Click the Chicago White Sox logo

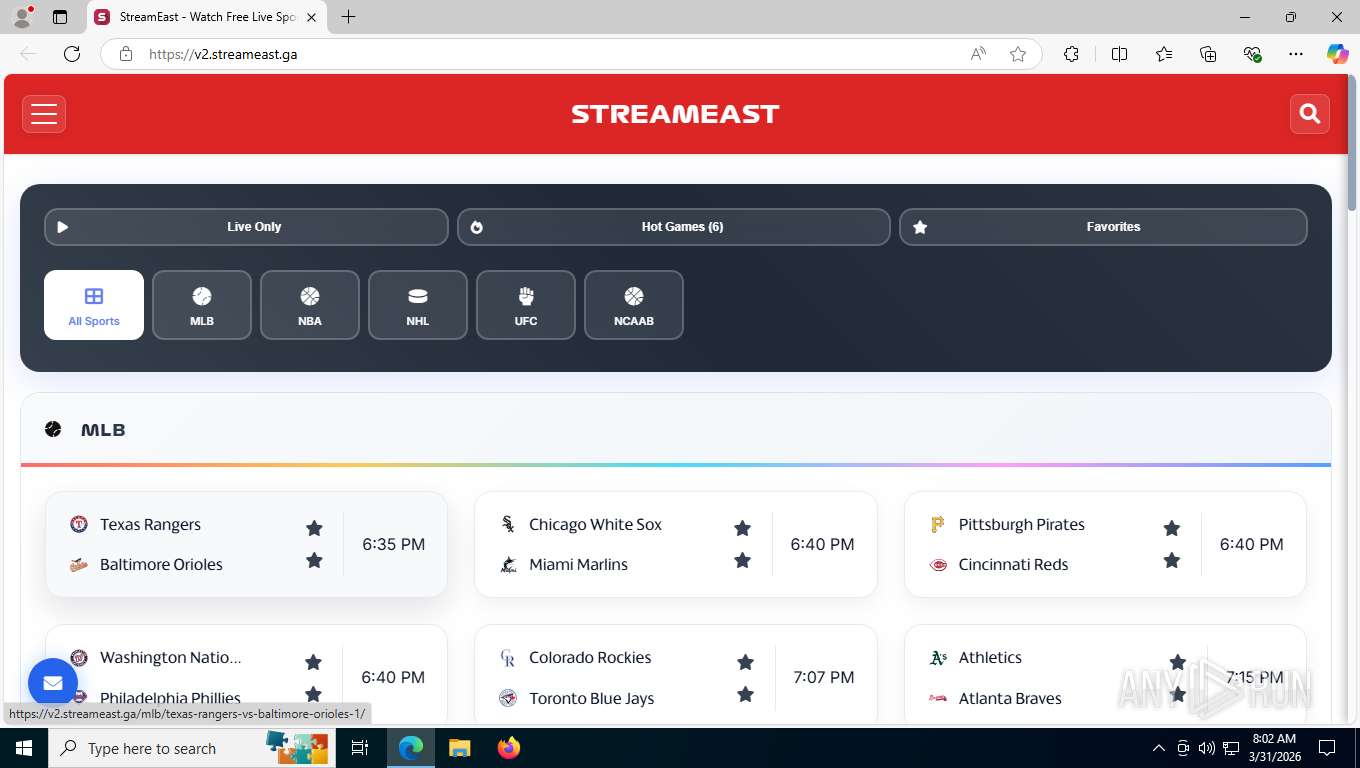tap(508, 524)
